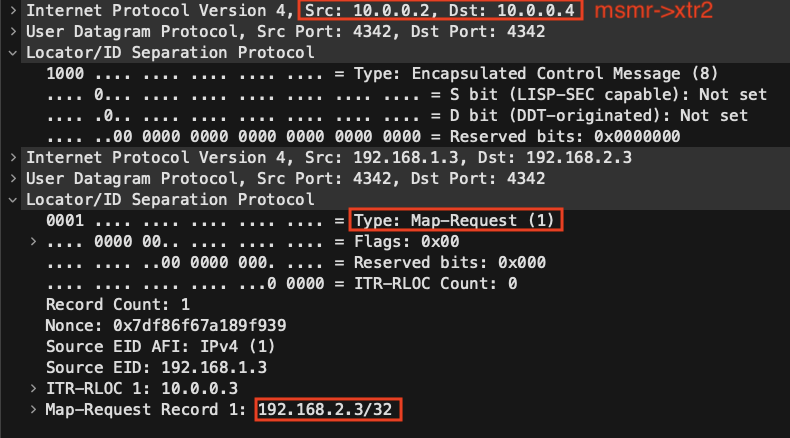Image resolution: width=790 pixels, height=438 pixels.
Task: Collapse the first Locator/ID Separation Protocol section
Action: point(13,52)
